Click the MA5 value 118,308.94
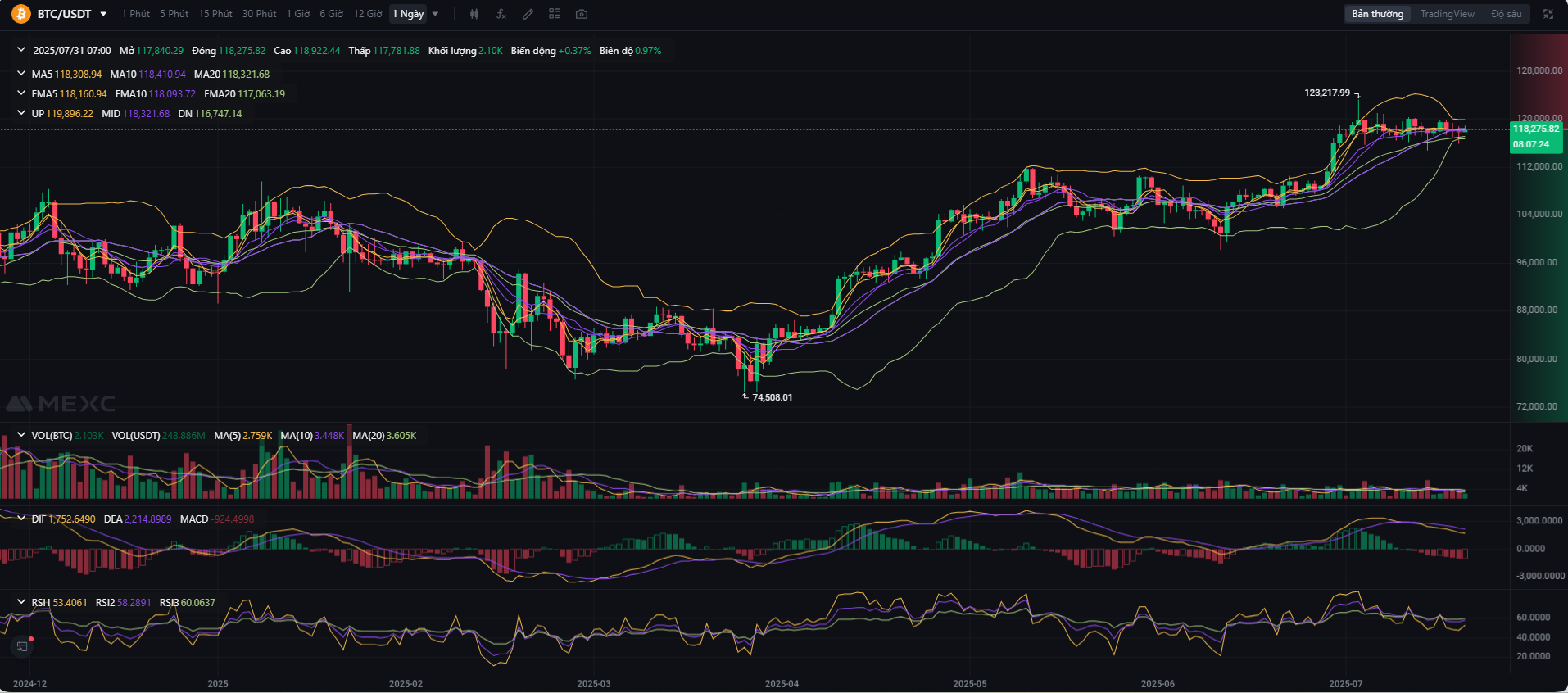The width and height of the screenshot is (1568, 693). click(x=78, y=74)
